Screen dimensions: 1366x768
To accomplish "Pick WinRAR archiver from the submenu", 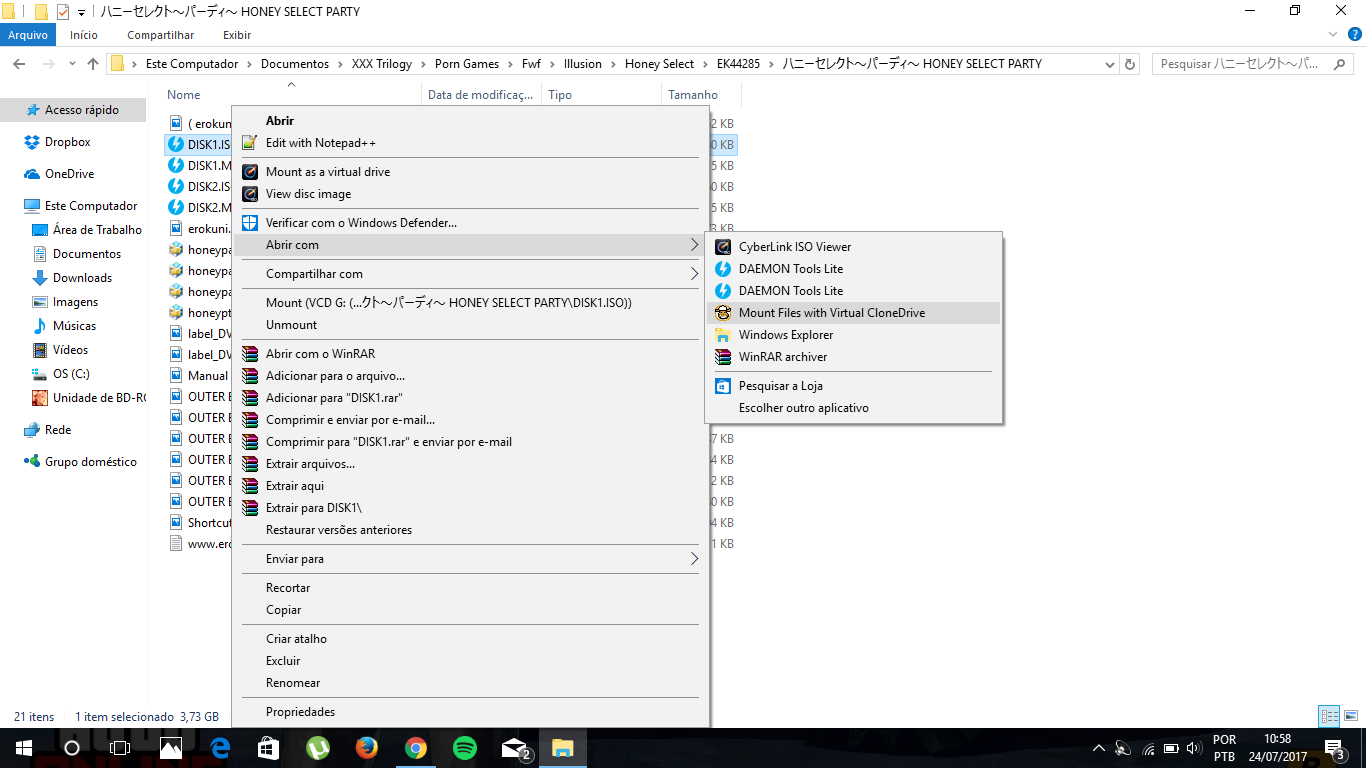I will (x=783, y=357).
